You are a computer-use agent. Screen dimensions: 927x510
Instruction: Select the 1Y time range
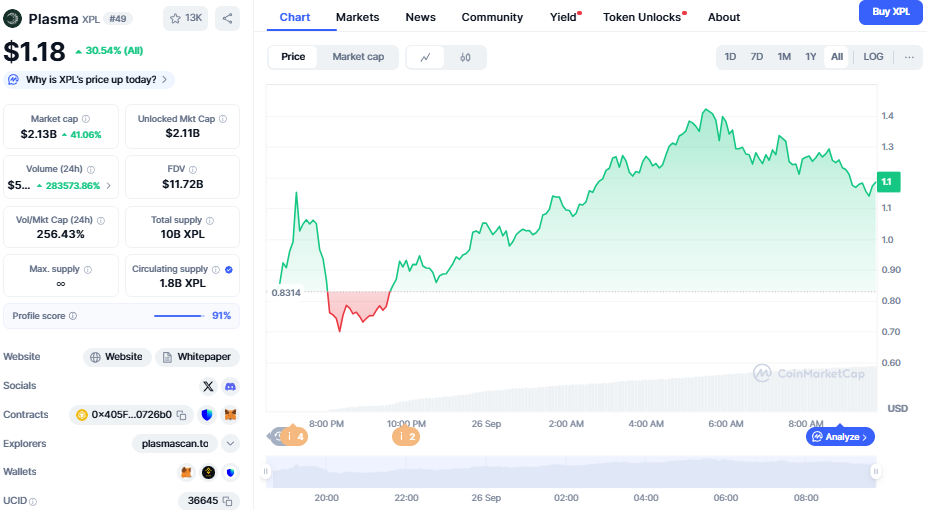click(811, 57)
